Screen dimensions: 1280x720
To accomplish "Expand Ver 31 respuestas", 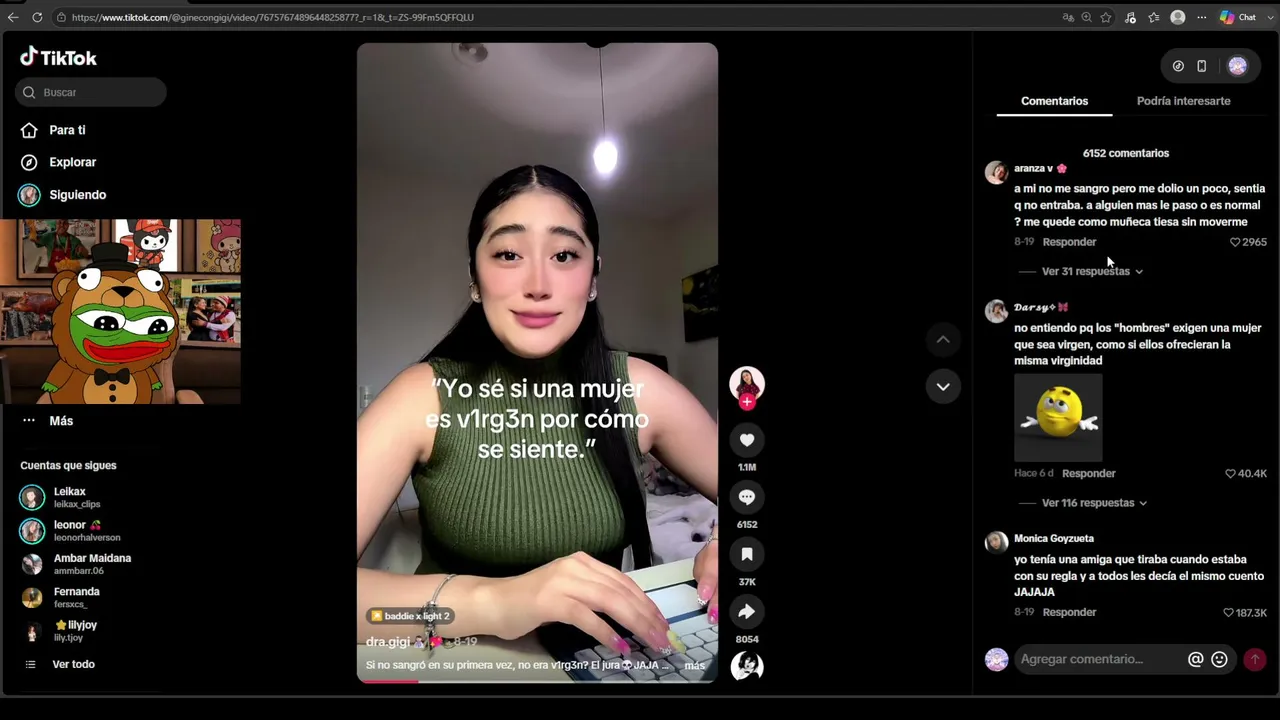I will [x=1091, y=271].
